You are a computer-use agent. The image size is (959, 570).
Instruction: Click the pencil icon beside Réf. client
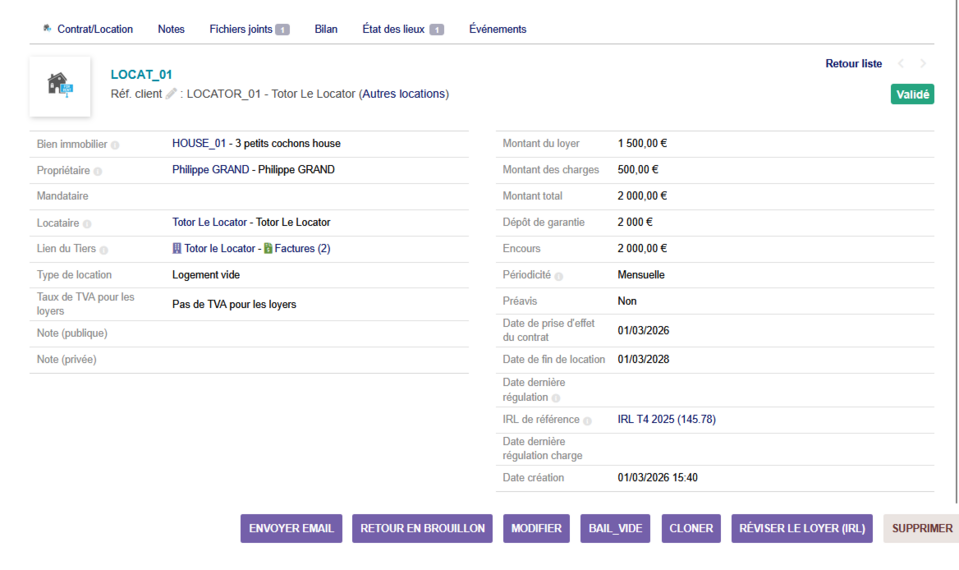click(171, 94)
